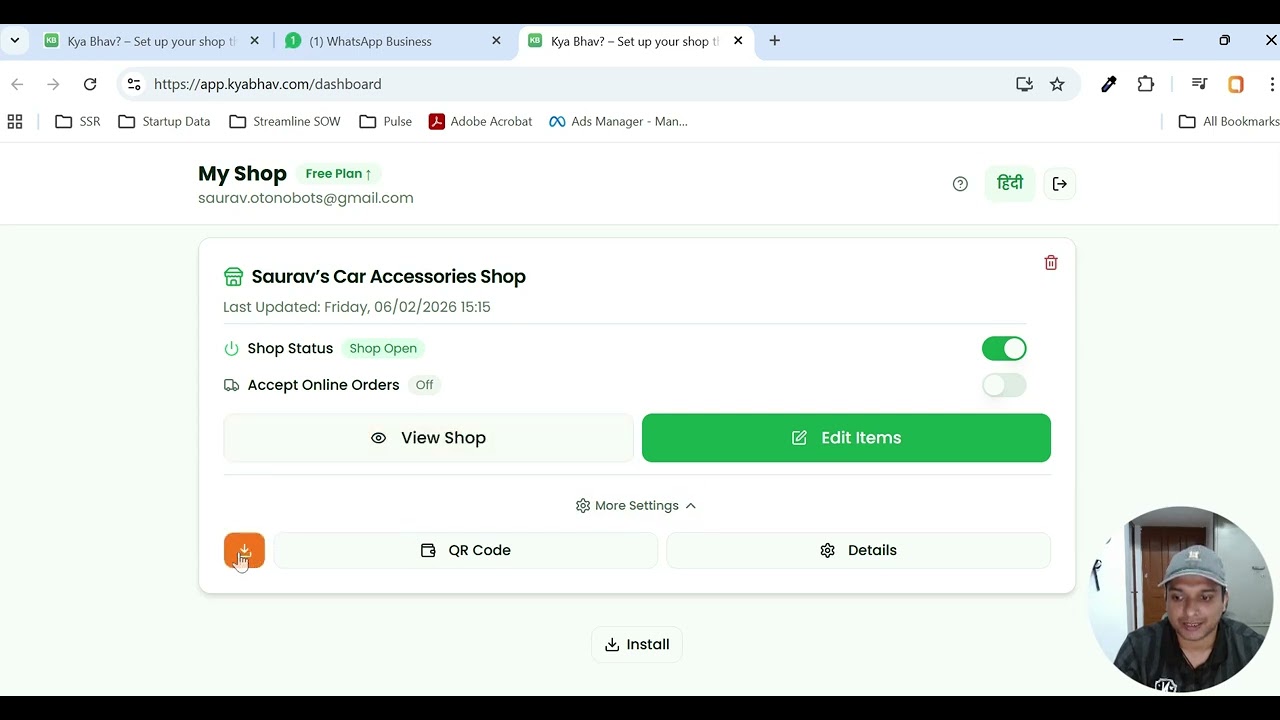Click the orange download icon button
Screen dimensions: 1280x720
pyautogui.click(x=244, y=550)
